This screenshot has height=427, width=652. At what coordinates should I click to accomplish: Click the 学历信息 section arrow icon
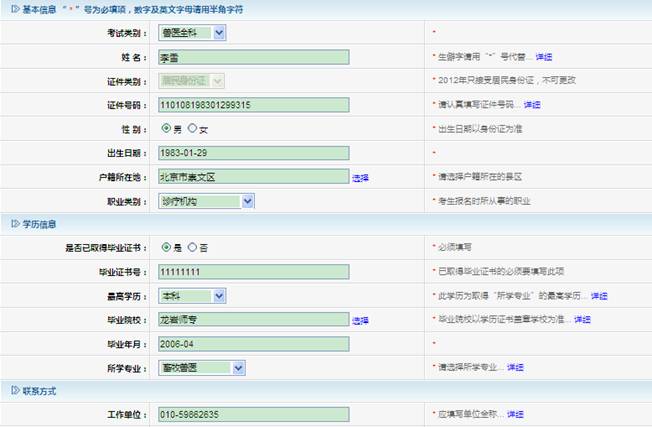[14, 224]
